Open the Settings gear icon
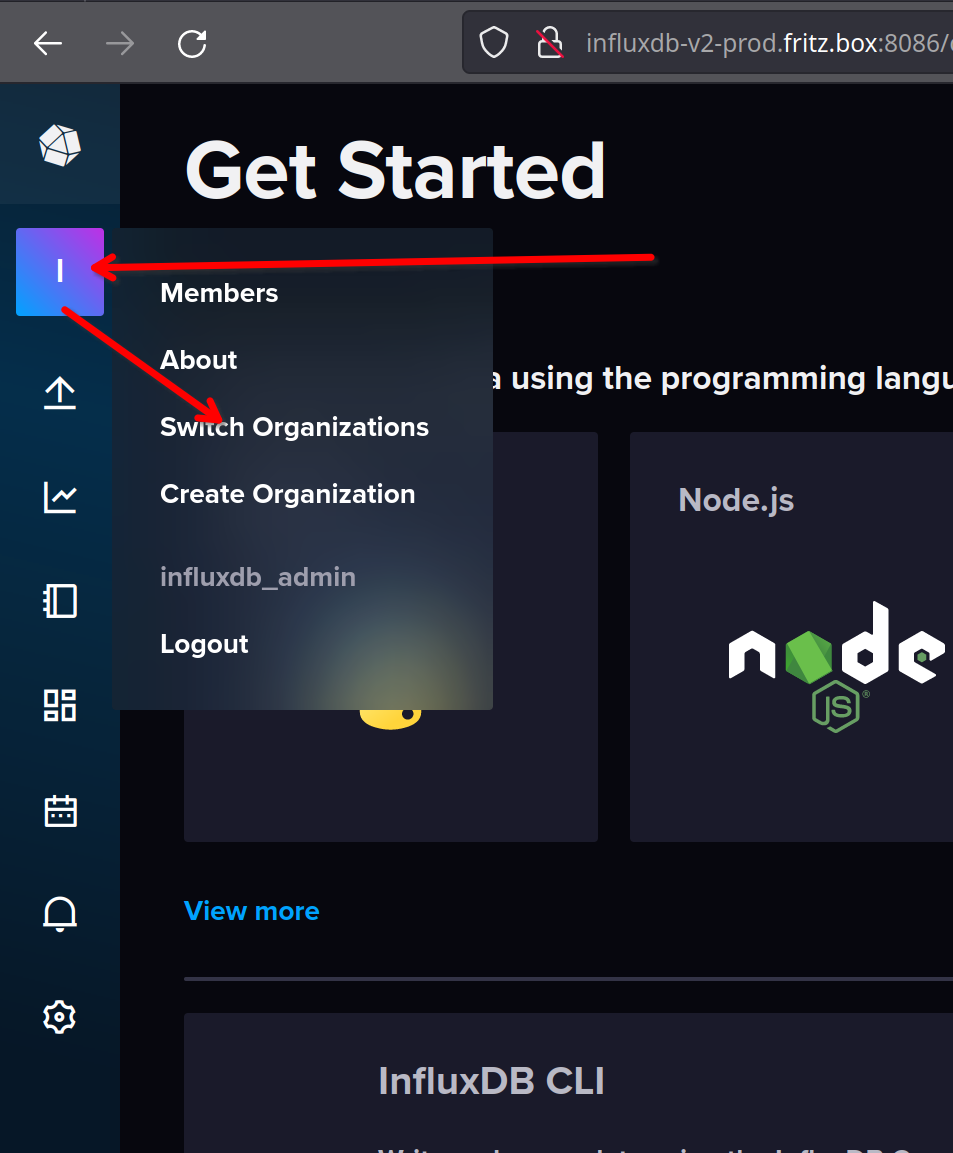 (60, 1017)
